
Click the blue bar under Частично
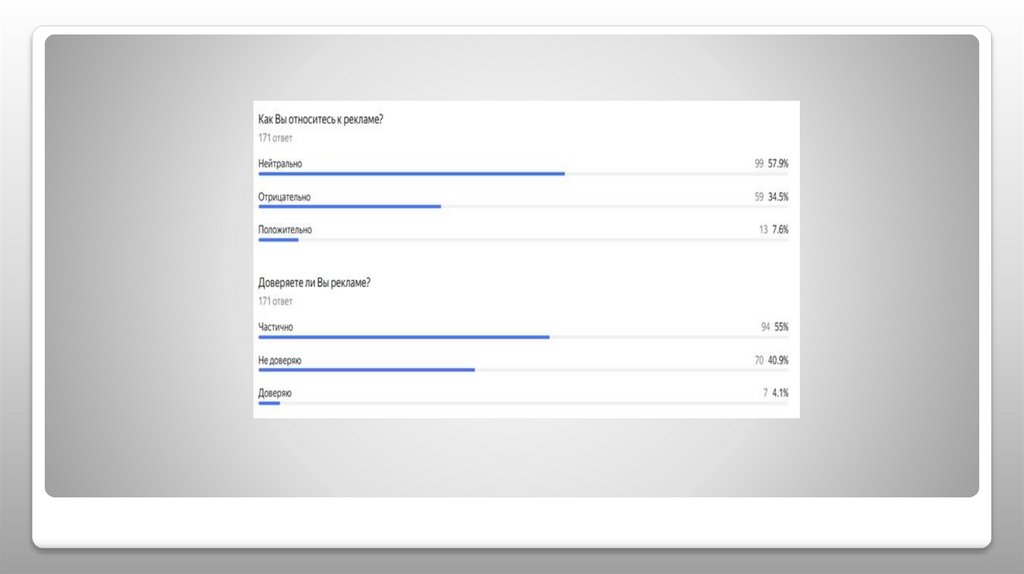click(403, 337)
